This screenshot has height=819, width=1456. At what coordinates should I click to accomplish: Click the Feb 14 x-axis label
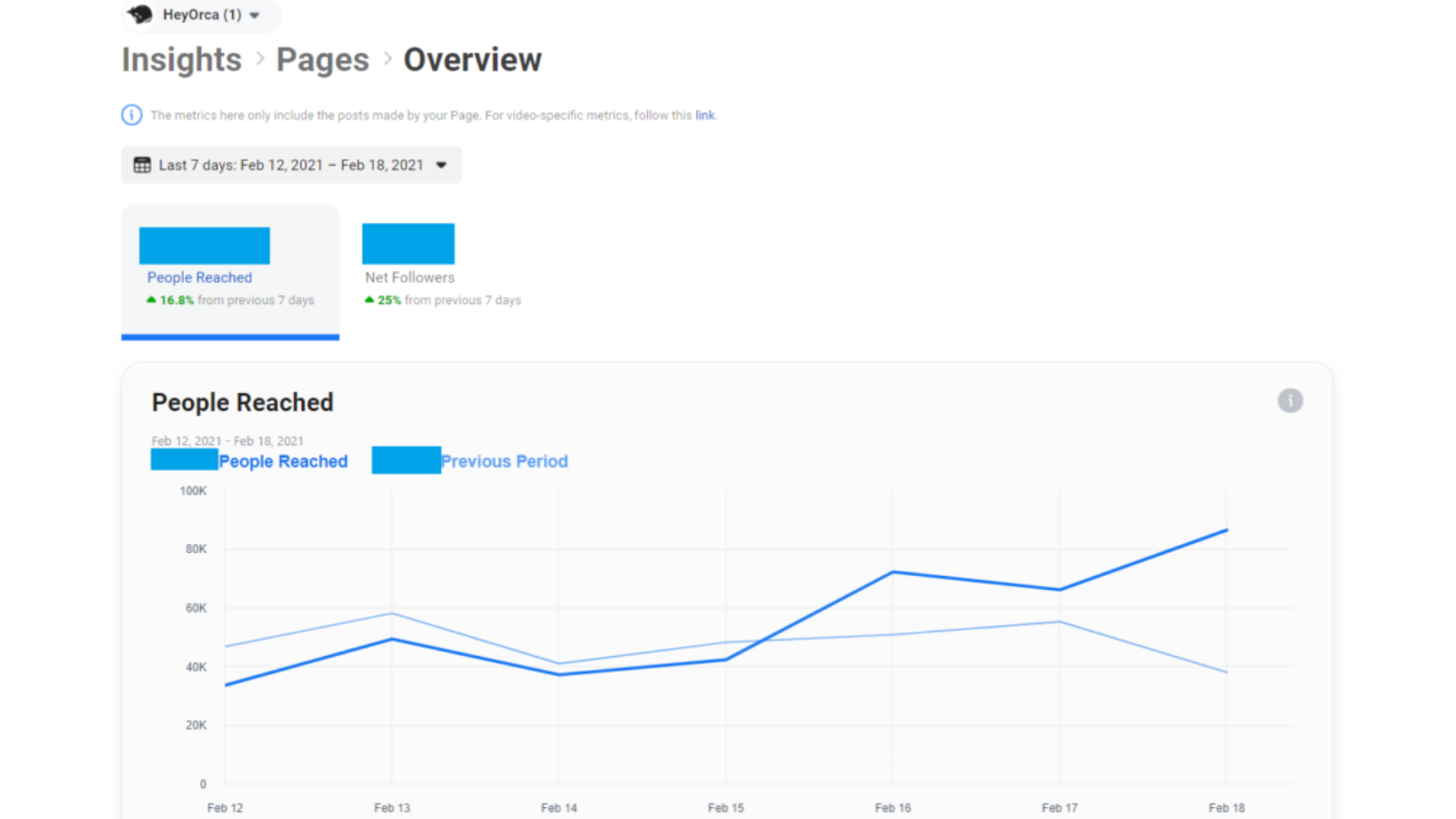(559, 808)
